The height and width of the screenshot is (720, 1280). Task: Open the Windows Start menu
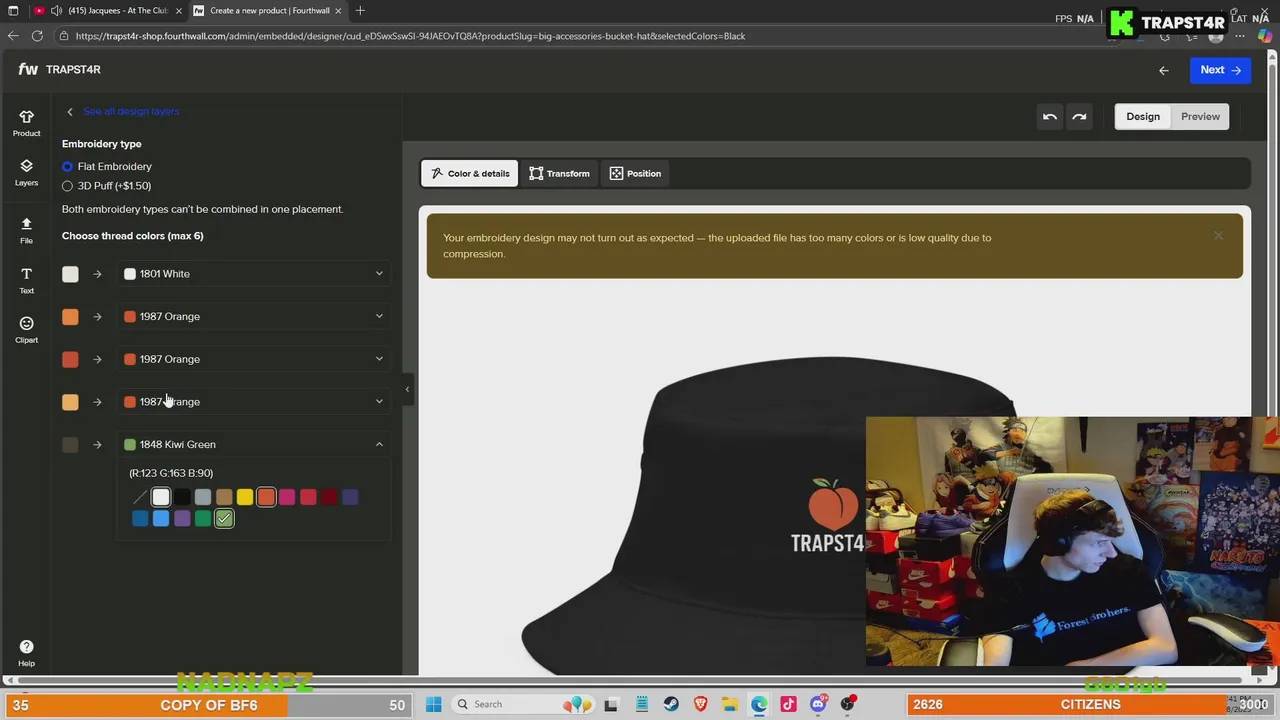[433, 704]
